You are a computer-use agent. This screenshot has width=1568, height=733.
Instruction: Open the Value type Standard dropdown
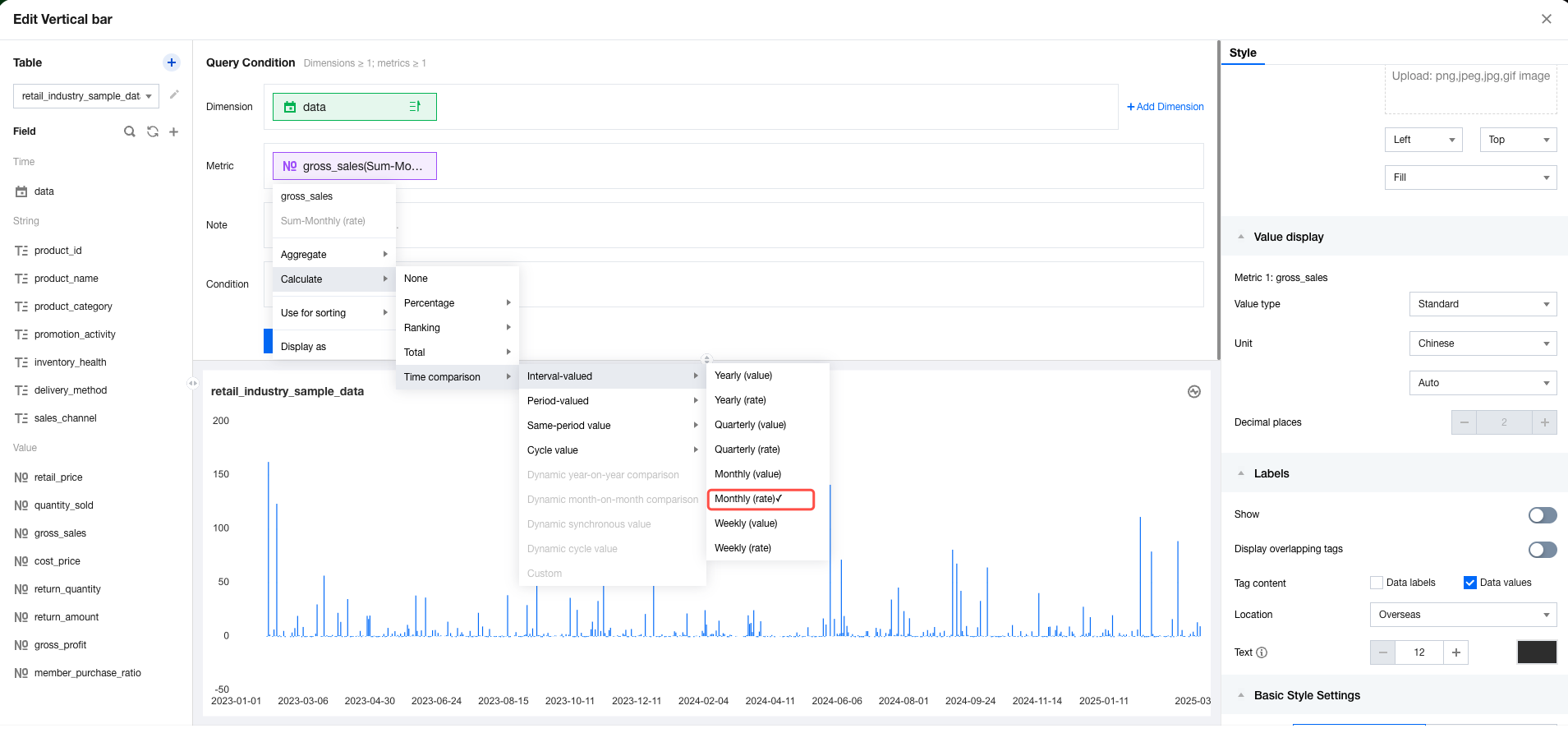click(x=1483, y=304)
